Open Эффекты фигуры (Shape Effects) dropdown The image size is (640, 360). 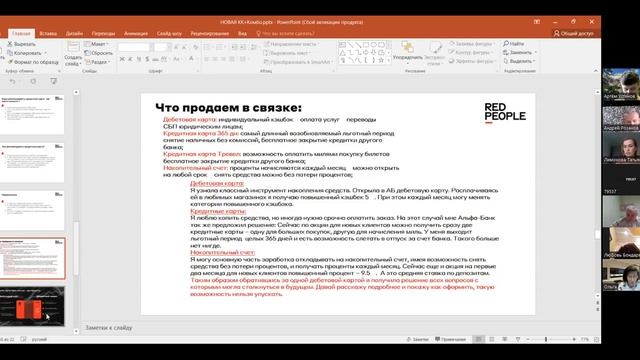pos(471,61)
